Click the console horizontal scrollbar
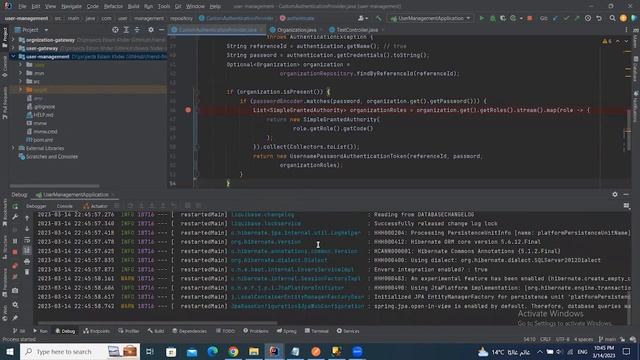Image resolution: width=640 pixels, height=360 pixels. pyautogui.click(x=157, y=323)
